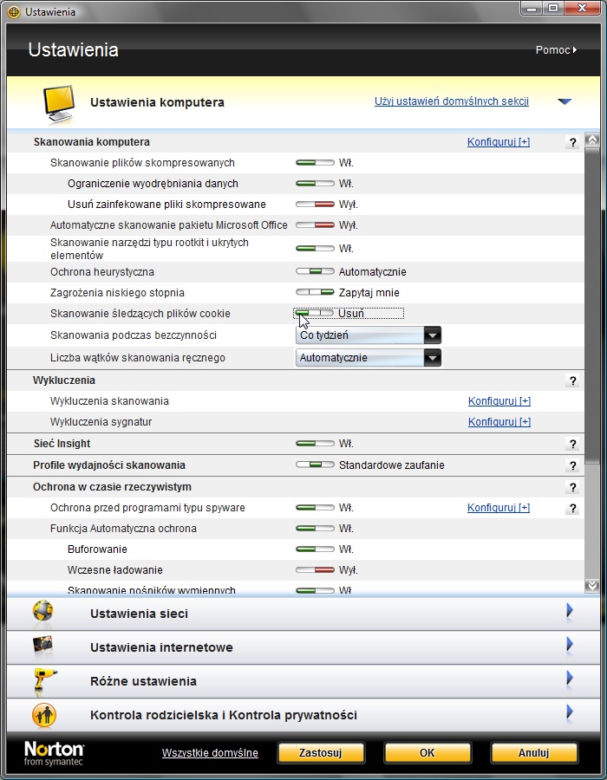Click the Norton from symantec logo
607x780 pixels.
click(54, 753)
